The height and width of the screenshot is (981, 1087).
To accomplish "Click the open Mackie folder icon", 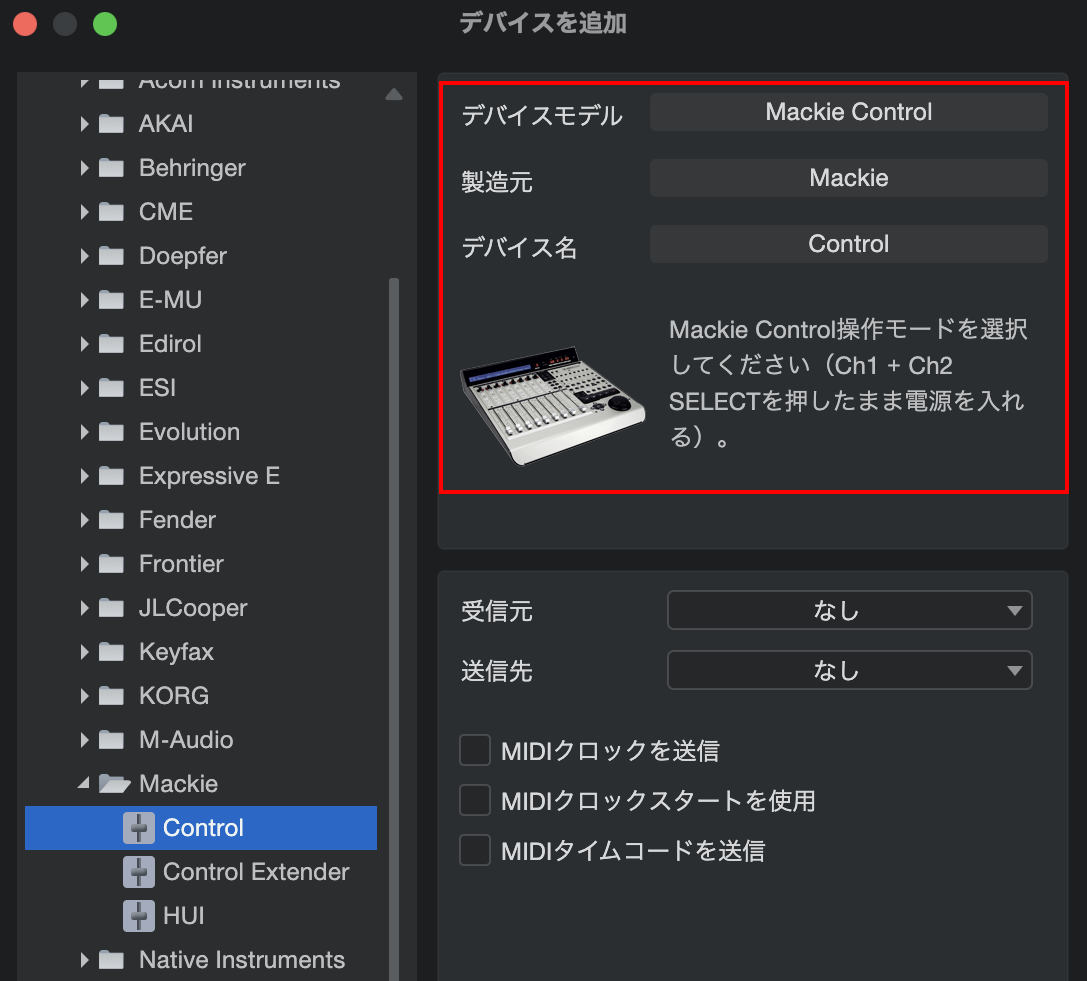I will 114,783.
